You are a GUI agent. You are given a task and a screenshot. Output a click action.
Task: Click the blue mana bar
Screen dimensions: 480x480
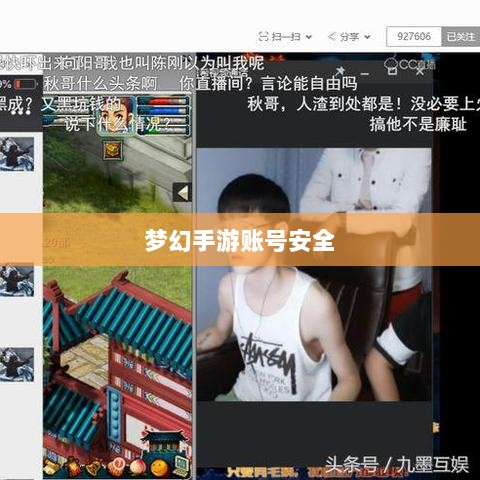click(163, 110)
